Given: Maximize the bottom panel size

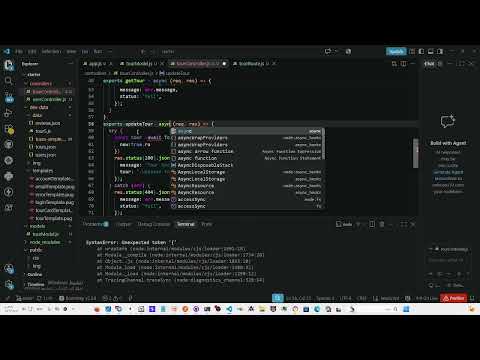Looking at the screenshot, I should click(x=403, y=224).
